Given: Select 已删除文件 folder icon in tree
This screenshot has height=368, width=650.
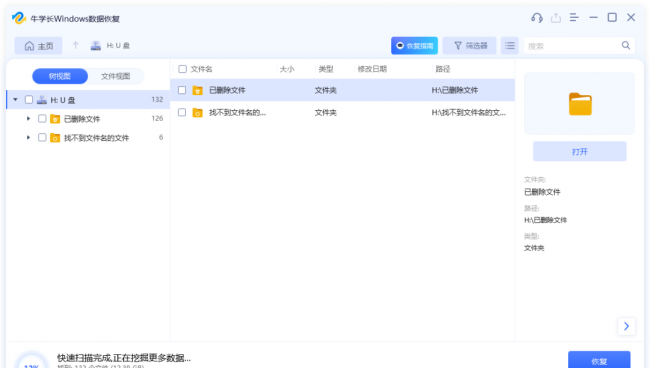Looking at the screenshot, I should 55,119.
